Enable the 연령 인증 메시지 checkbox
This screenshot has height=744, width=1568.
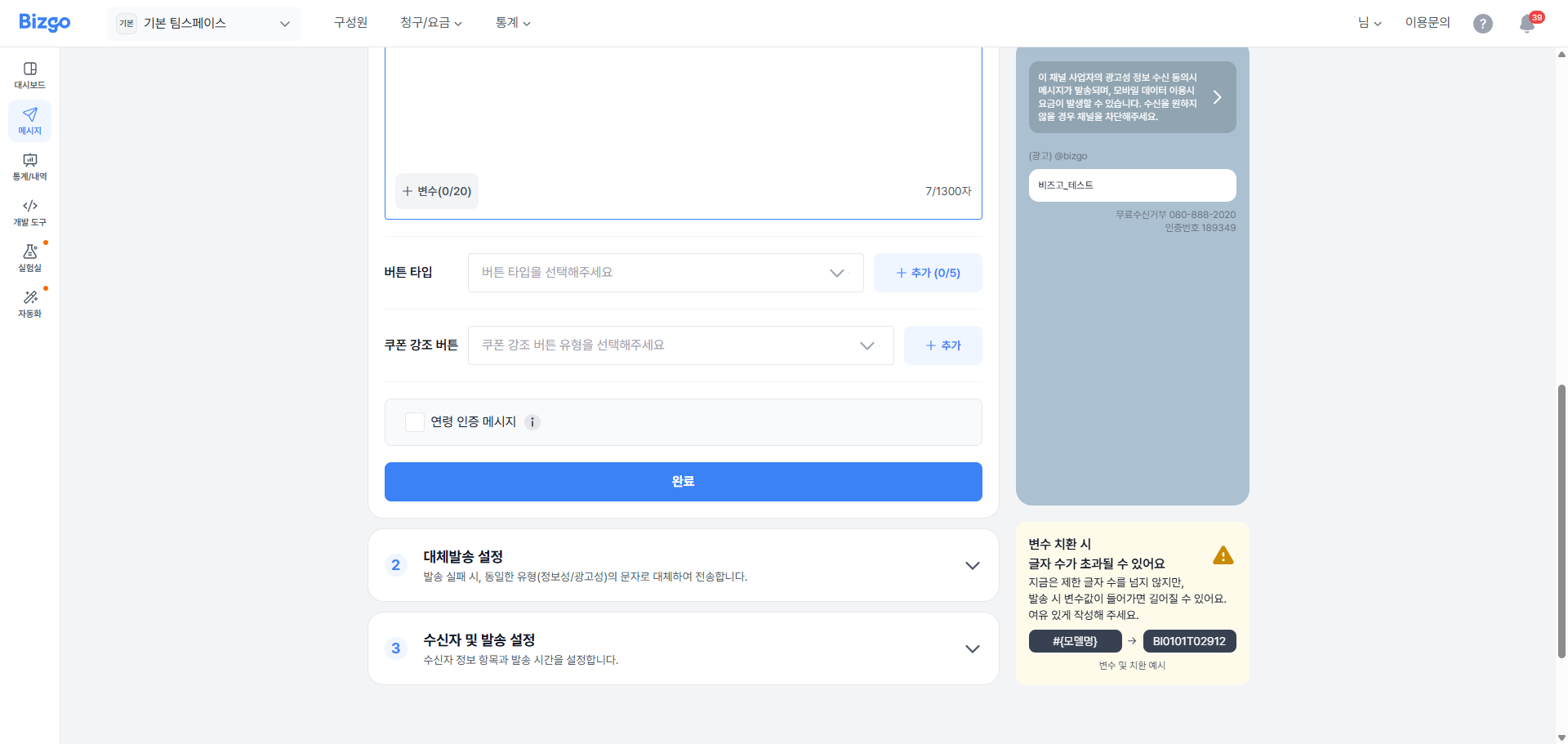coord(414,422)
